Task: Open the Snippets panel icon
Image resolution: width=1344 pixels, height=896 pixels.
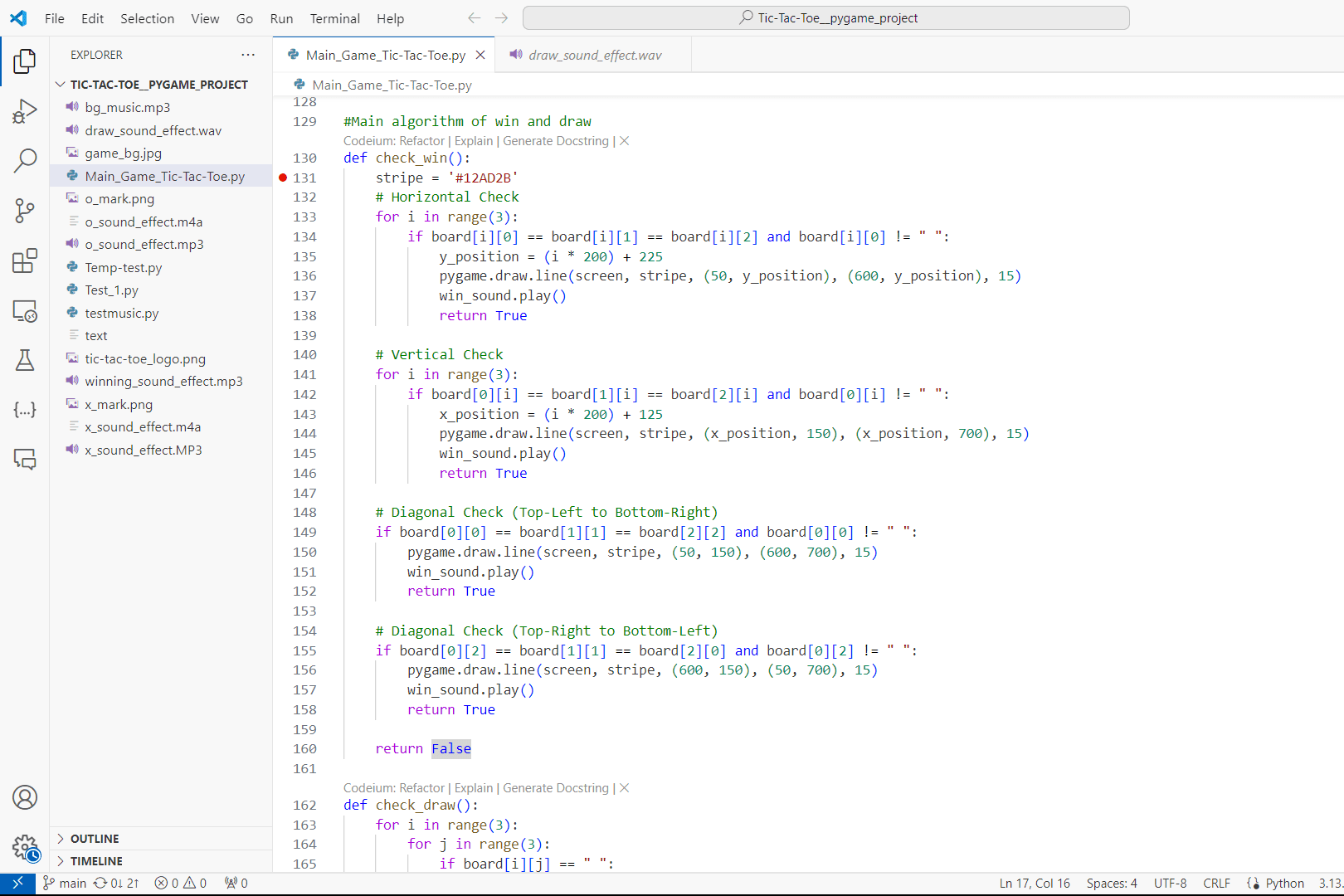Action: click(25, 409)
